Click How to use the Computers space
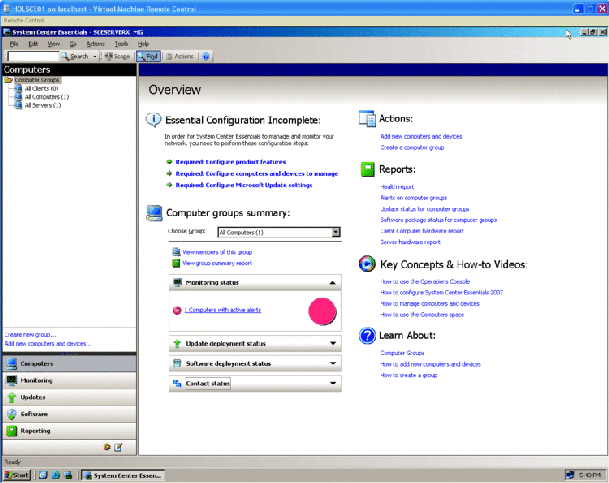Image resolution: width=609 pixels, height=483 pixels. tap(422, 314)
